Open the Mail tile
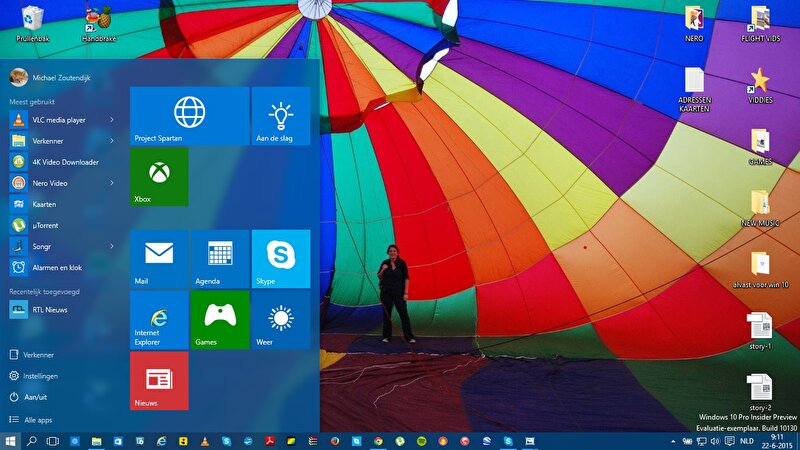This screenshot has height=450, width=800. 159,258
